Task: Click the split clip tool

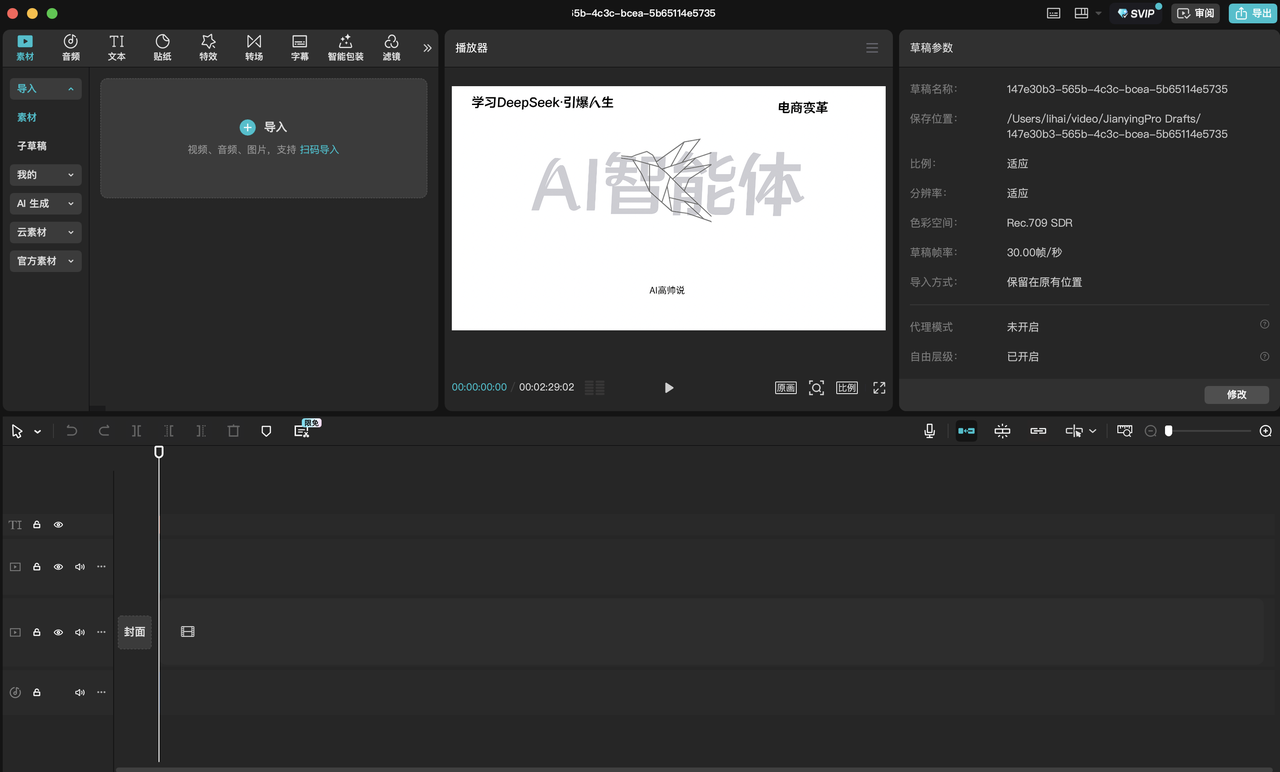Action: (x=136, y=431)
